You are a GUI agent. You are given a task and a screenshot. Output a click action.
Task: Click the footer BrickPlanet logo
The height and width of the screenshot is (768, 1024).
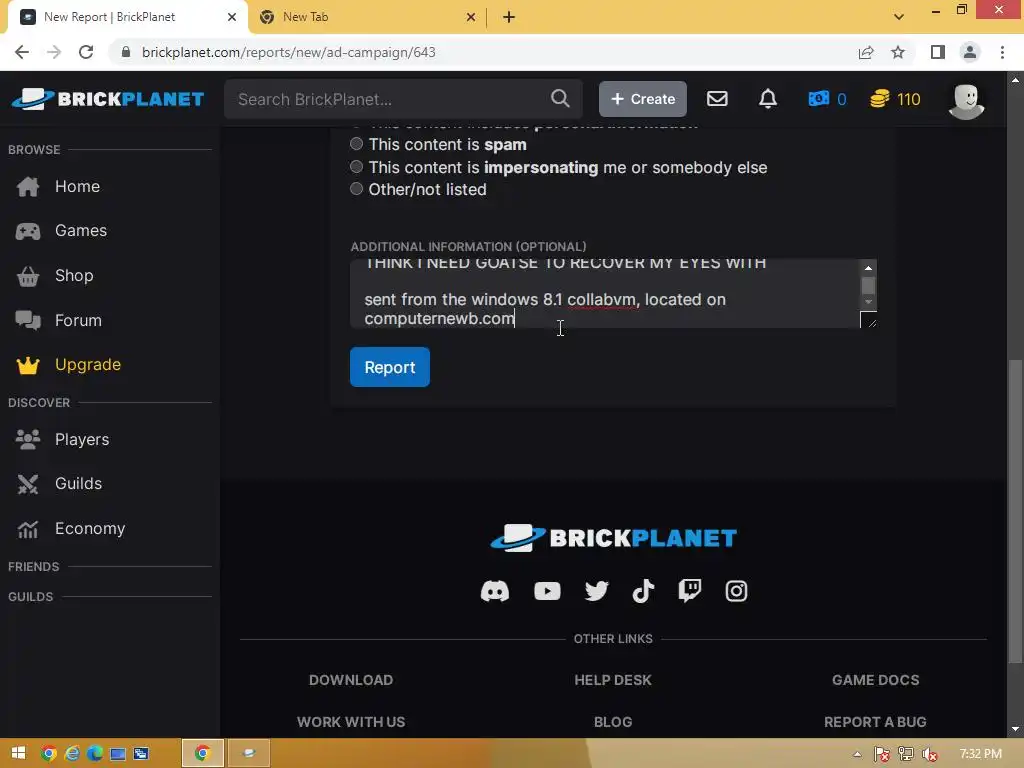point(614,537)
